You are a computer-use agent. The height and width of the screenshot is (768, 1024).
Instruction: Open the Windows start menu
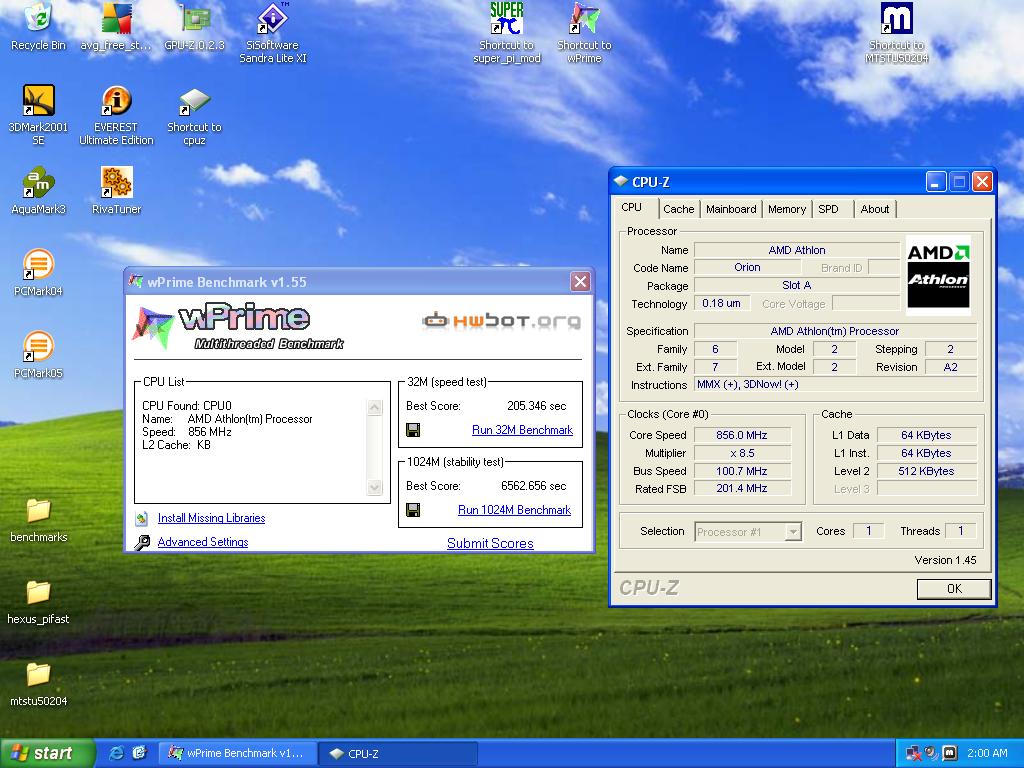47,753
